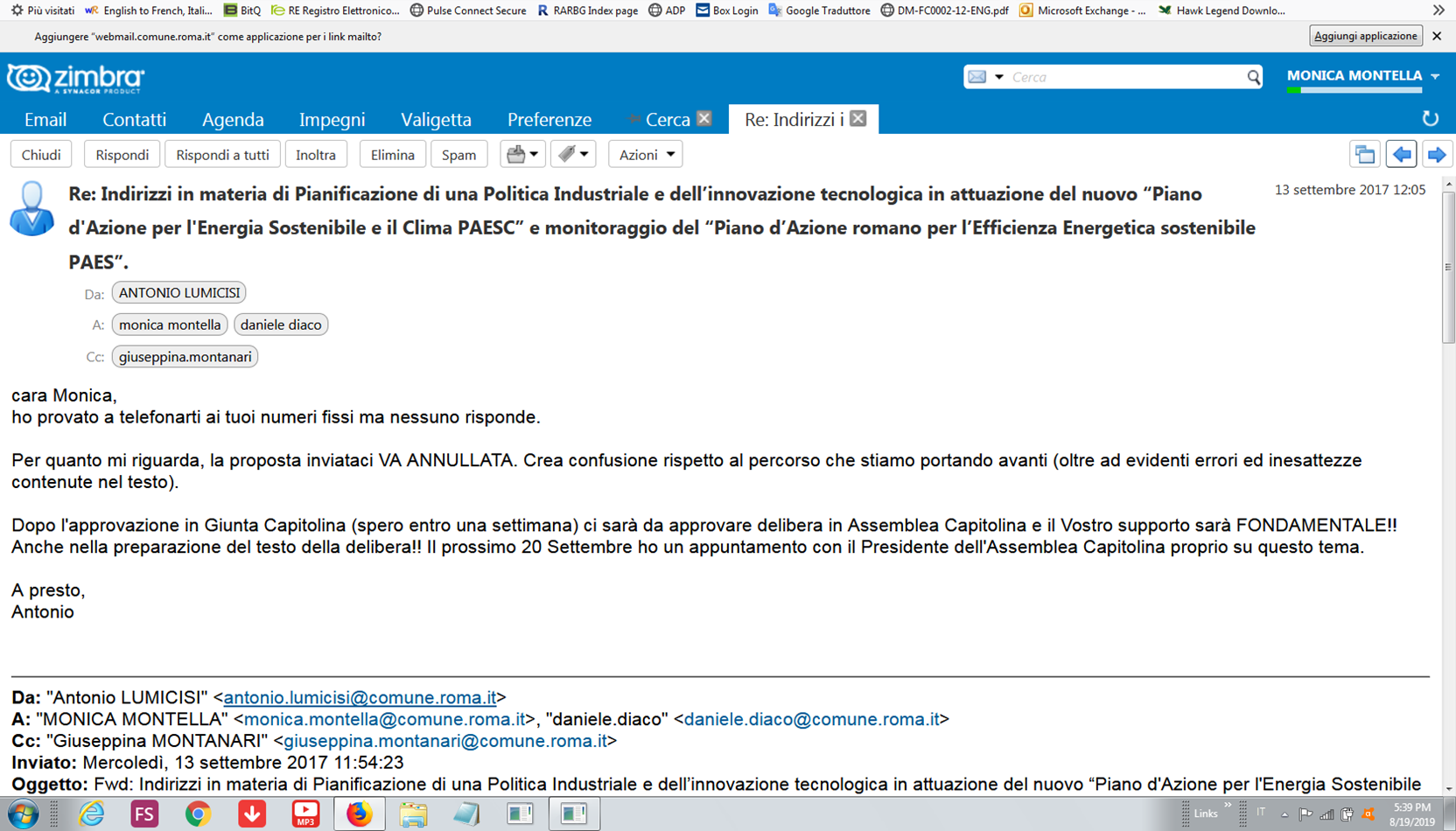The width and height of the screenshot is (1456, 831).
Task: Click the Chiudi button
Action: pyautogui.click(x=41, y=155)
